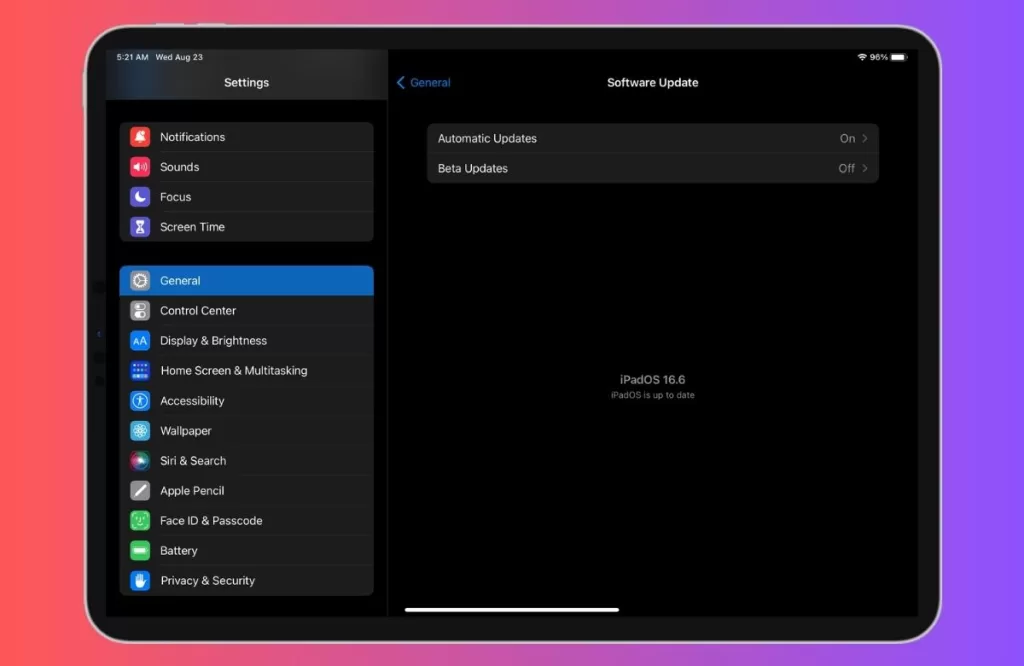Tap the Face ID & Passcode face icon
Screen dimensions: 1024x666
(140, 521)
